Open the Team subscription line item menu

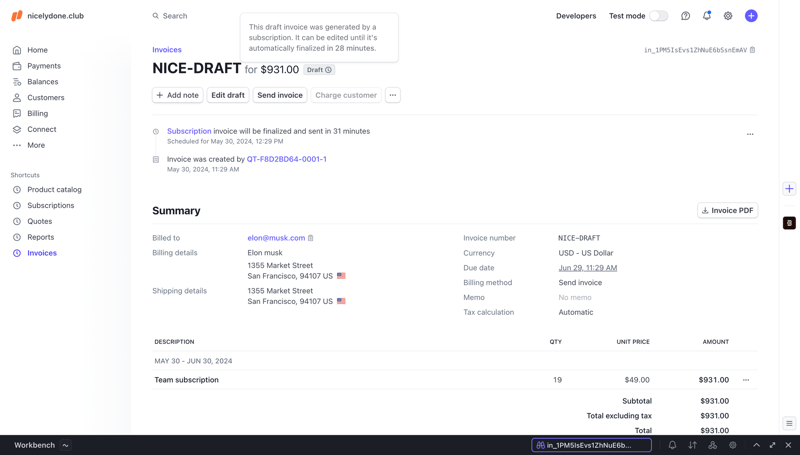746,380
